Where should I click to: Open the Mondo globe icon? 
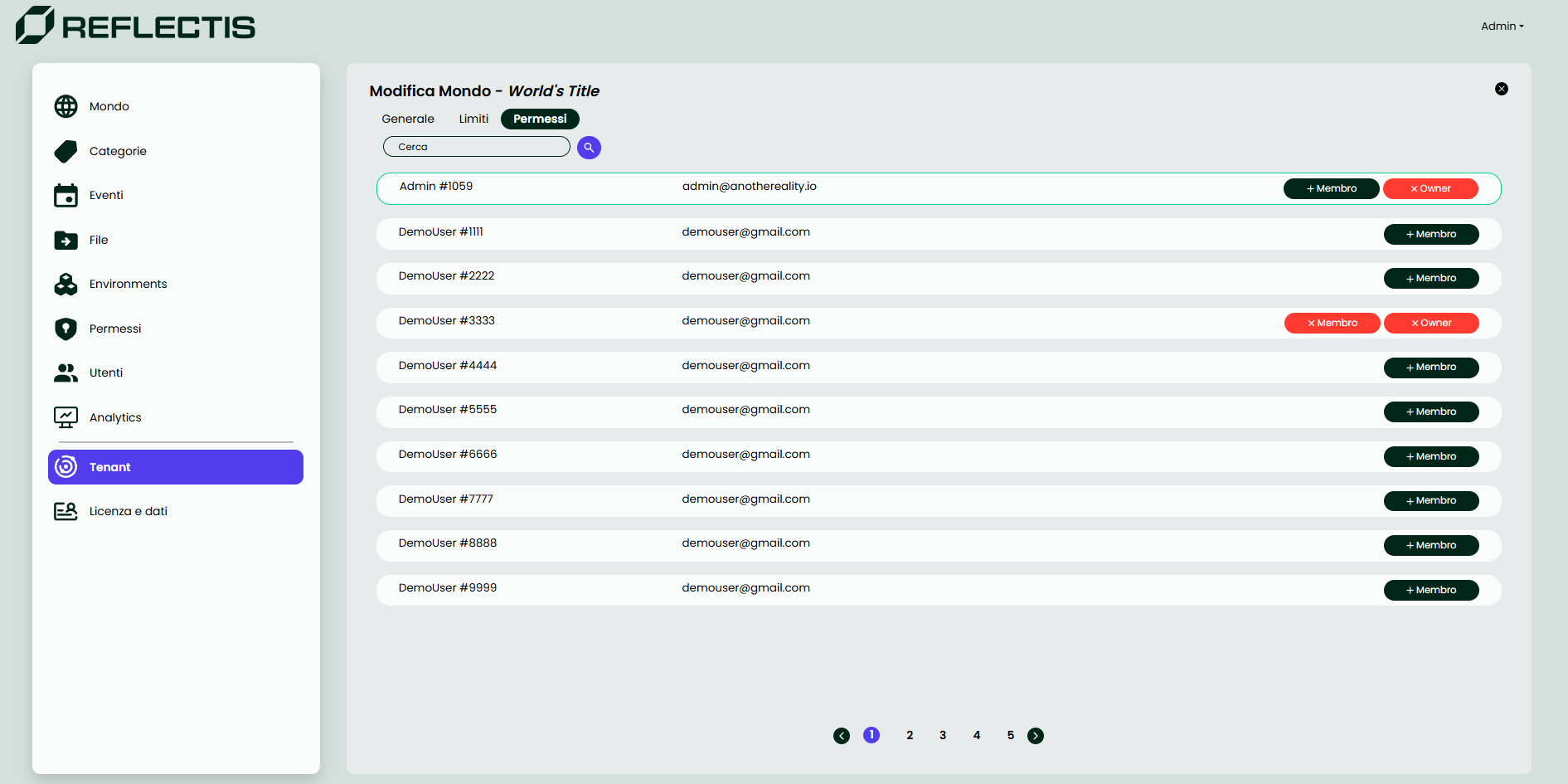click(x=66, y=106)
